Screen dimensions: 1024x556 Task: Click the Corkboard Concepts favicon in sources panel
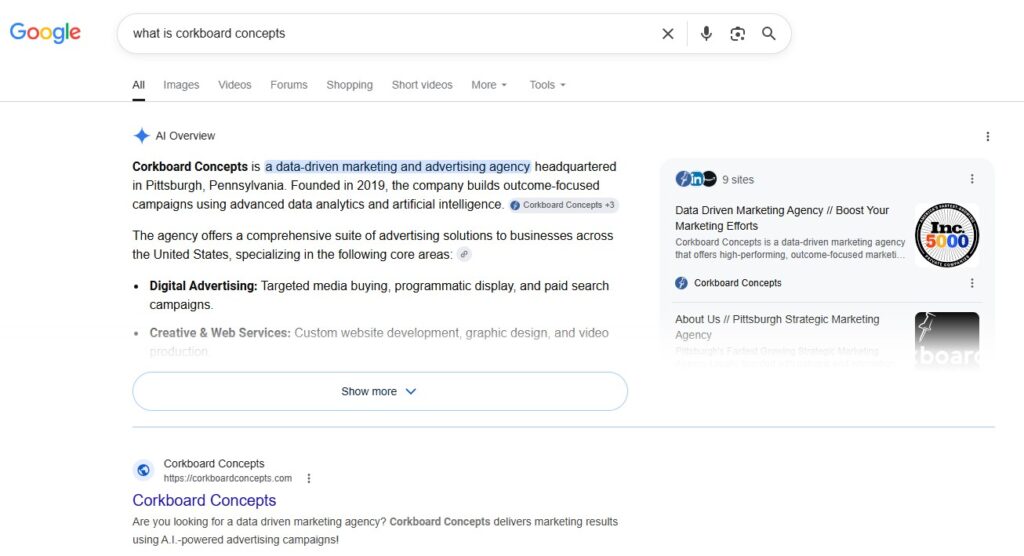[681, 283]
